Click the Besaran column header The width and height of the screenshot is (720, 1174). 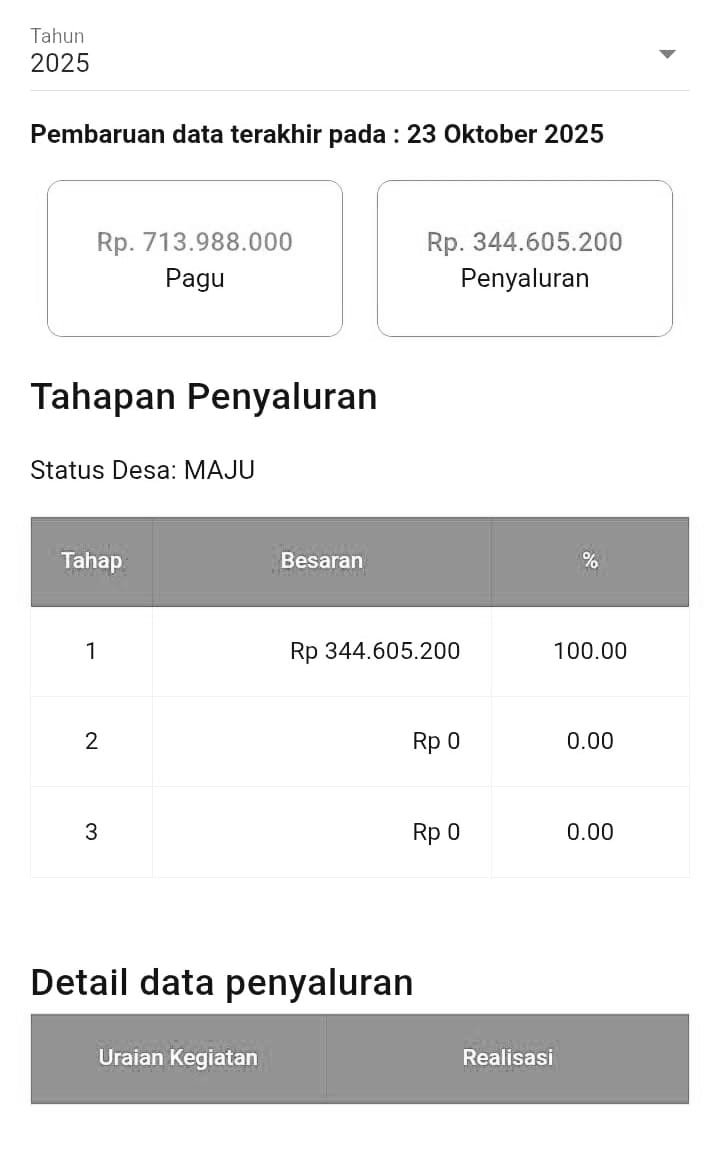coord(322,561)
